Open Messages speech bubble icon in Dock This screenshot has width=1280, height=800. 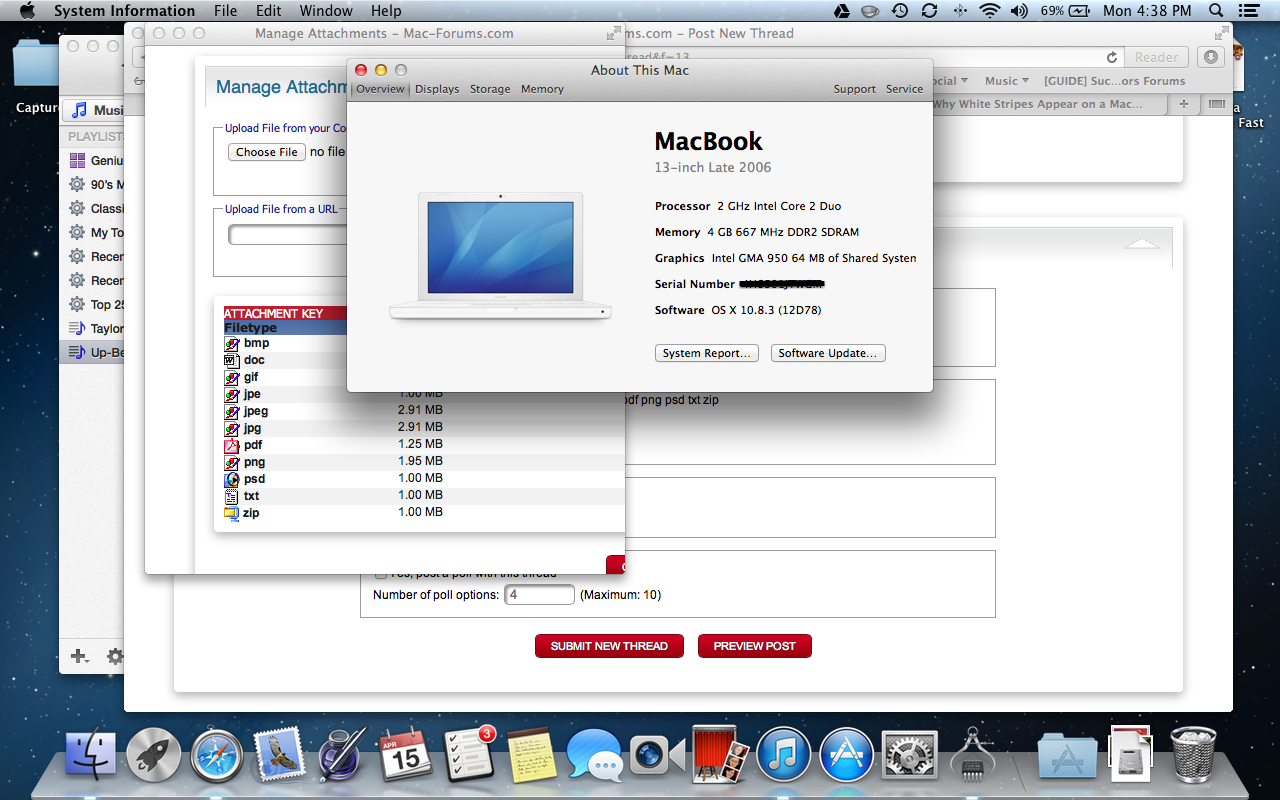click(x=594, y=754)
